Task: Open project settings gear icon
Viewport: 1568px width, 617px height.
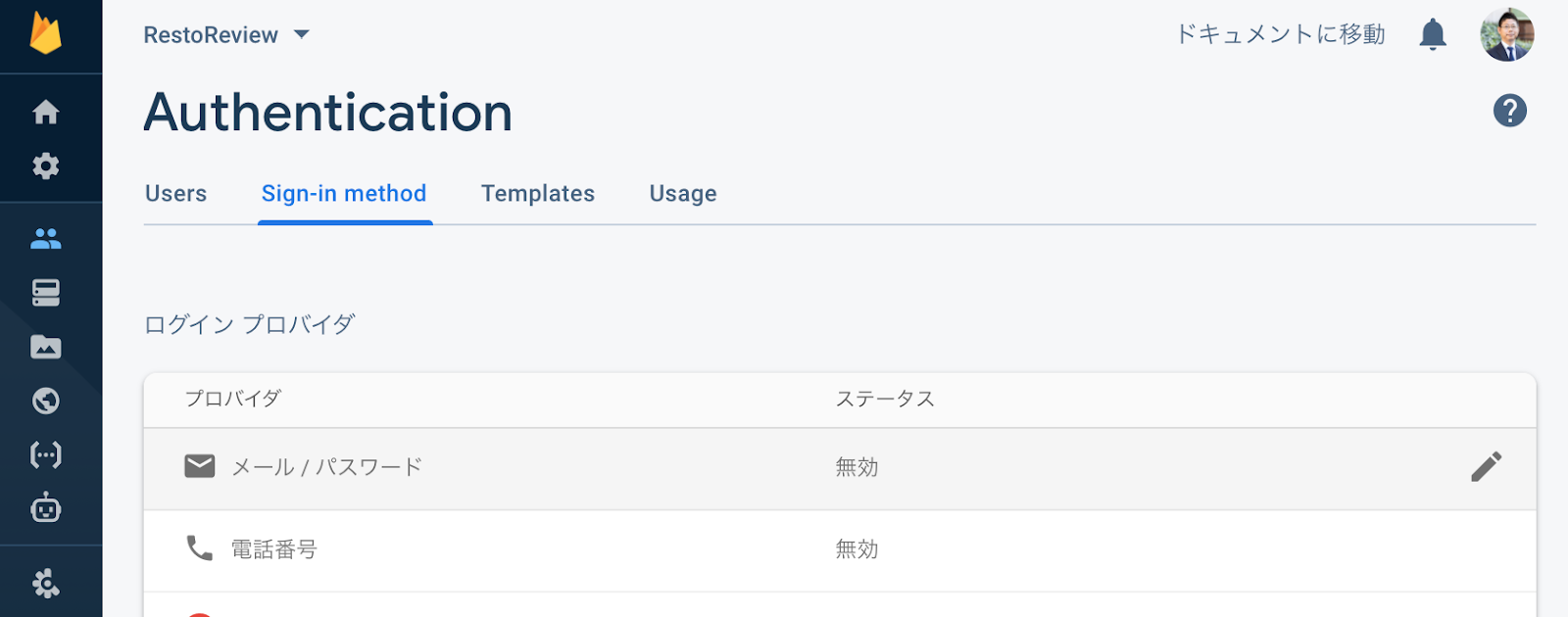Action: coord(46,166)
